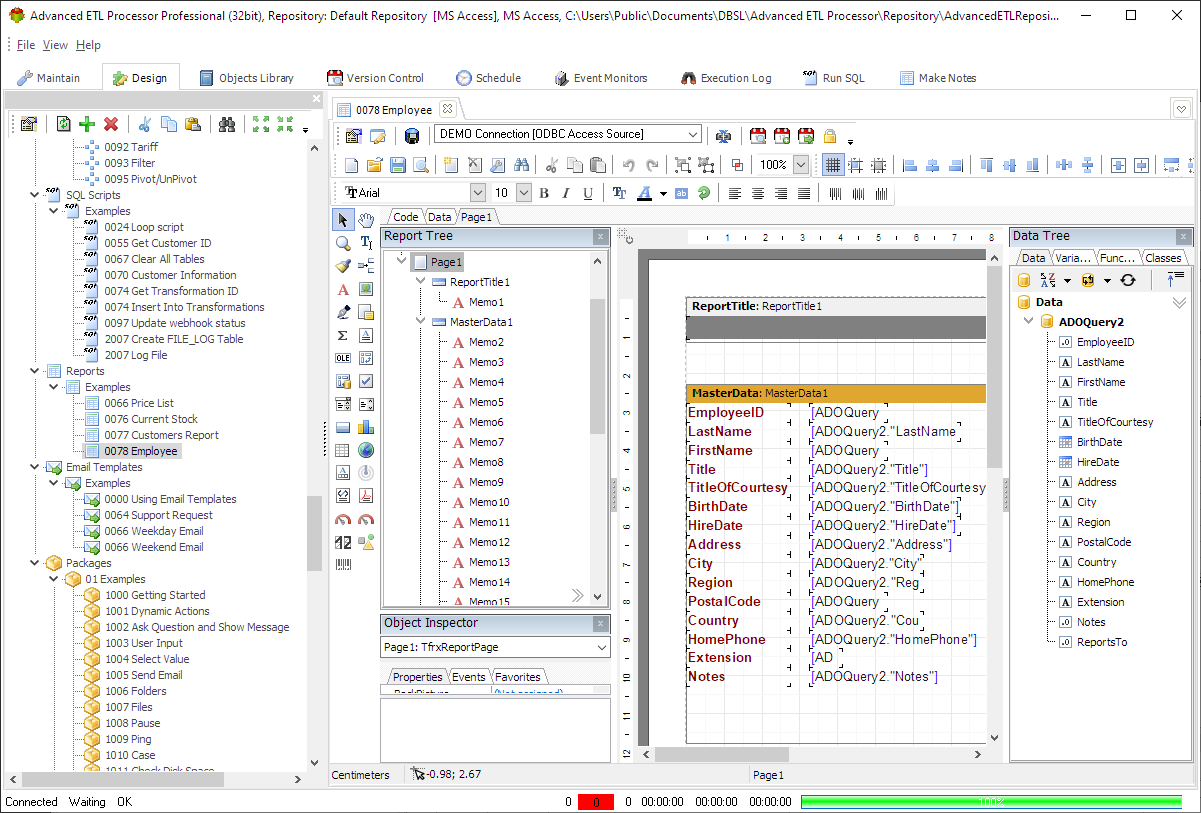Screen dimensions: 1201x813
Task: Toggle the show grid button
Action: (832, 165)
